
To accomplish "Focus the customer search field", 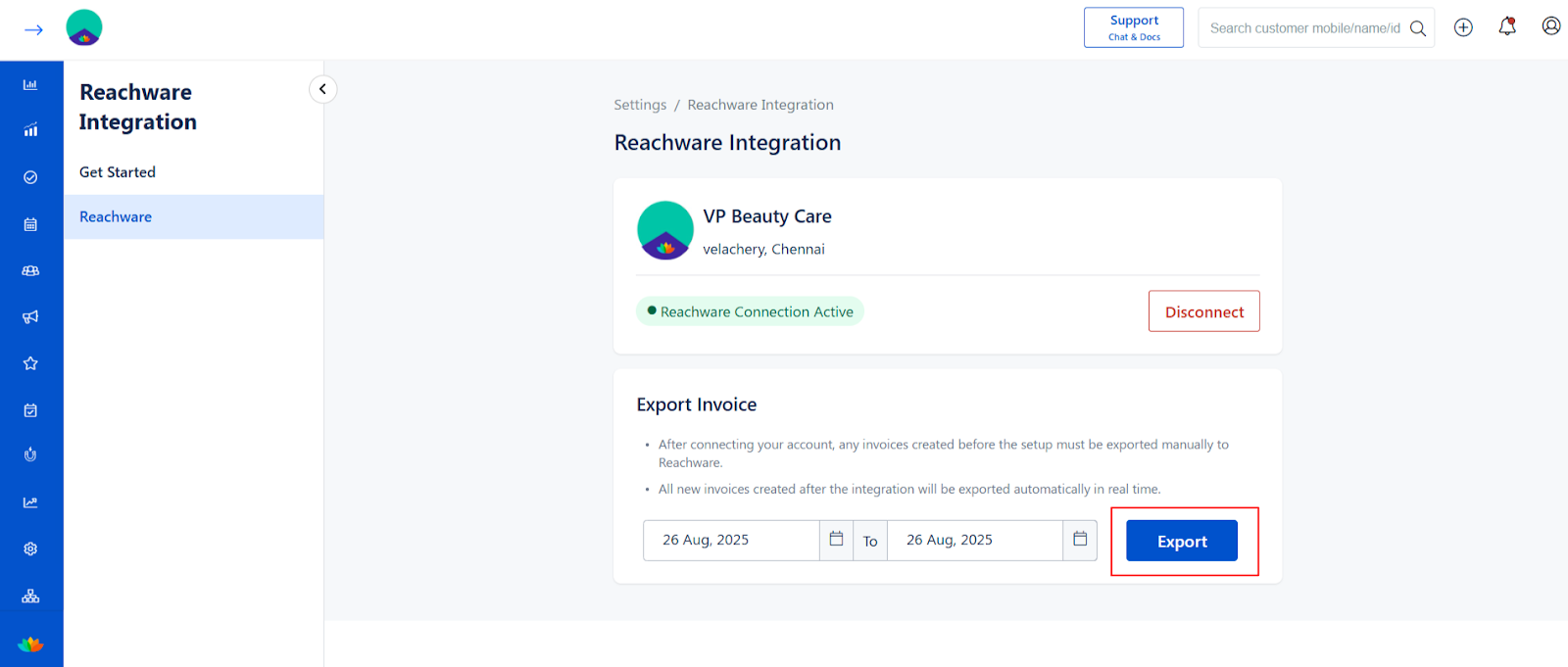I will click(x=1304, y=28).
